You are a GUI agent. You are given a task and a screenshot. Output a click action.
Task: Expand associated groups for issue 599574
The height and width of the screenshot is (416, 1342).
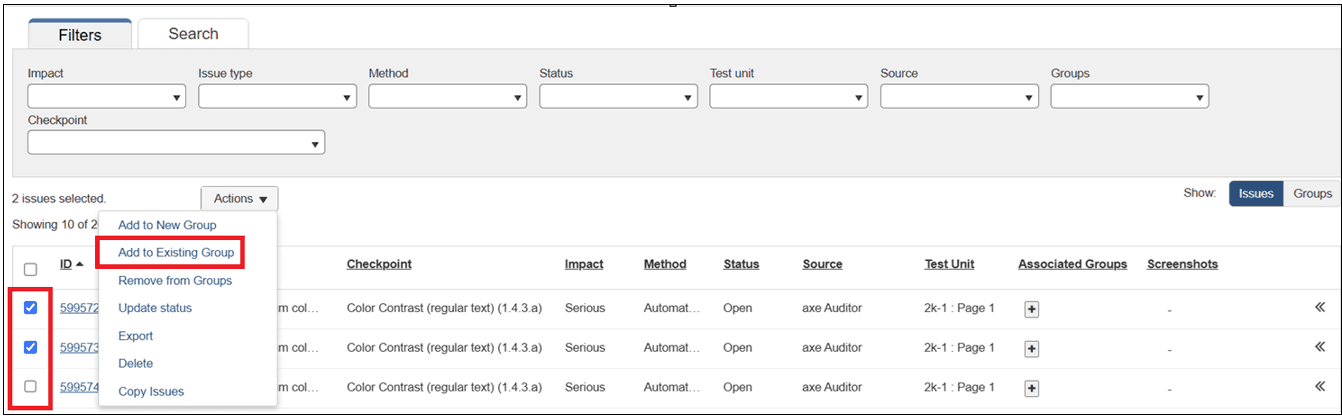coord(1032,388)
